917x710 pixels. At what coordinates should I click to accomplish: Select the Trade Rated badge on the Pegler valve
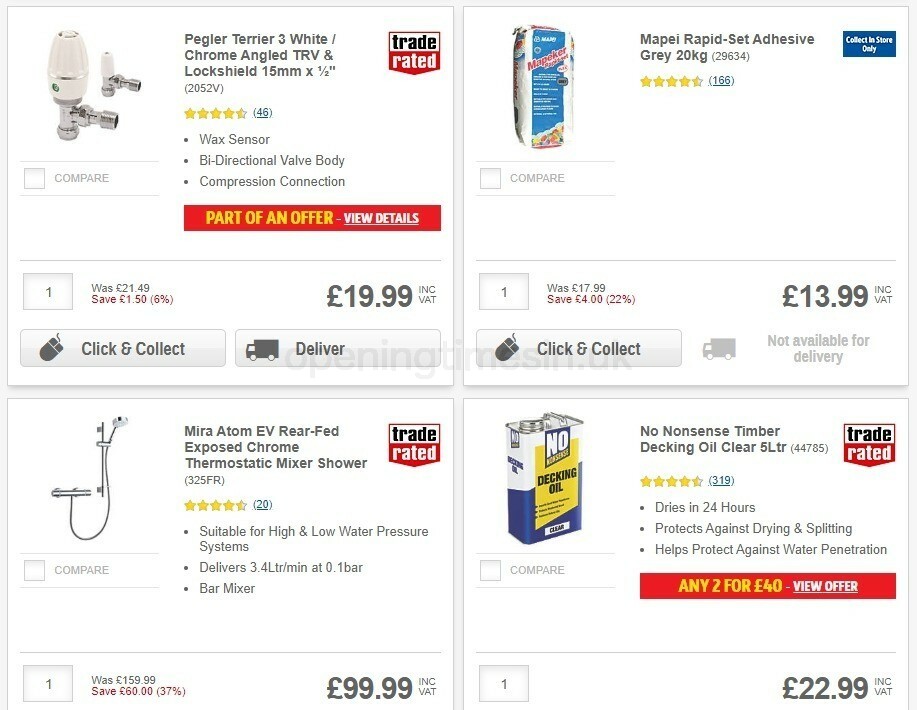[x=413, y=53]
